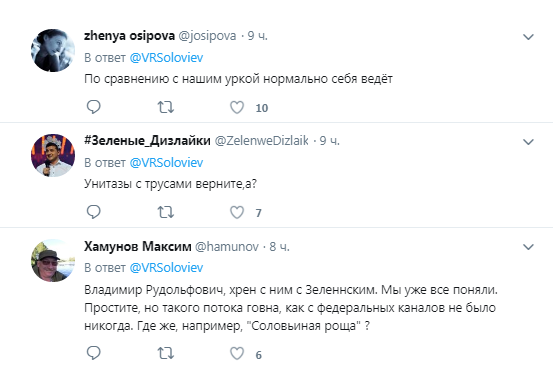Retweet zhenya osipova's reply
The width and height of the screenshot is (553, 367).
coord(165,107)
